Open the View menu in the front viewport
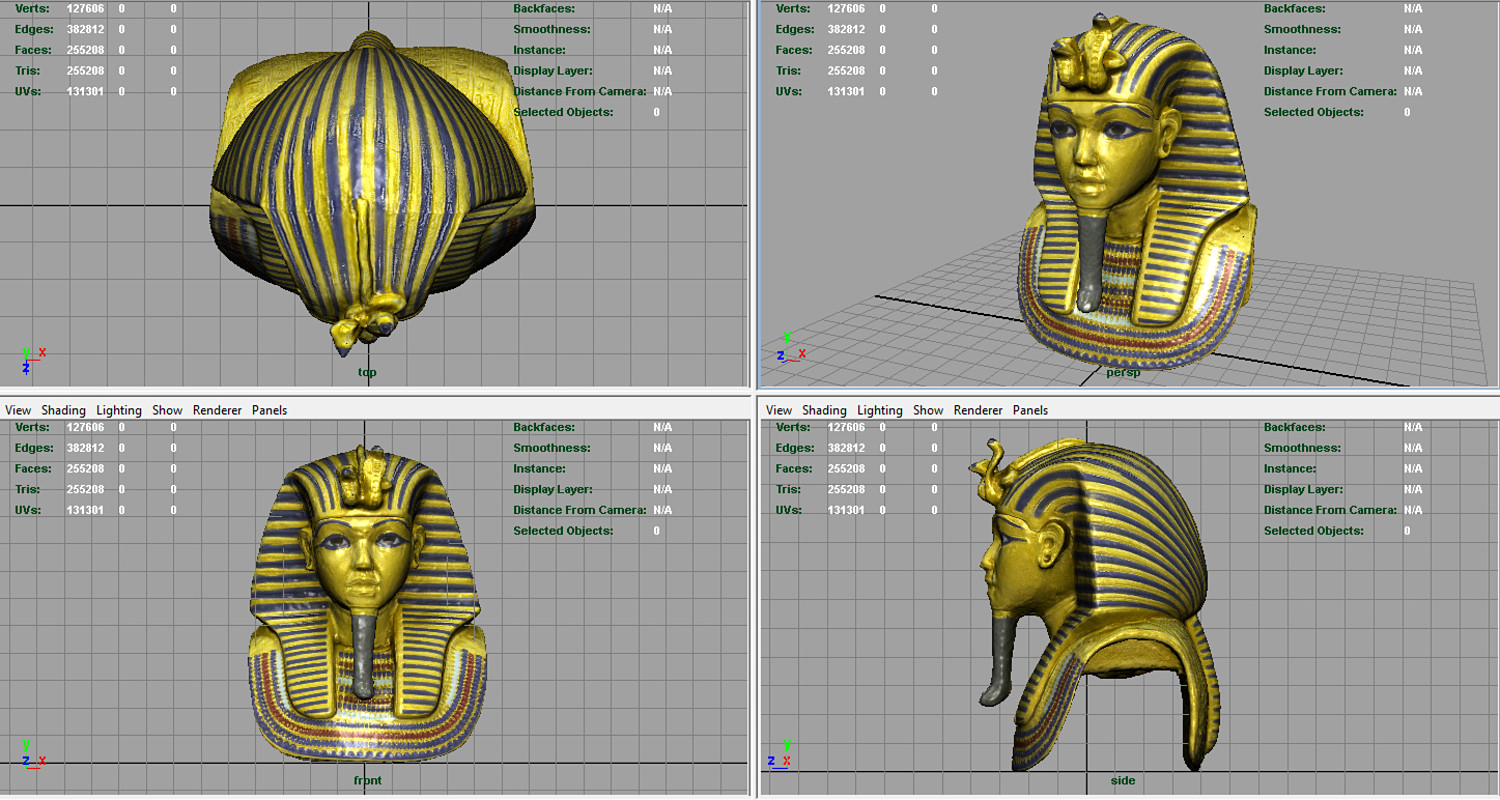 [x=18, y=410]
